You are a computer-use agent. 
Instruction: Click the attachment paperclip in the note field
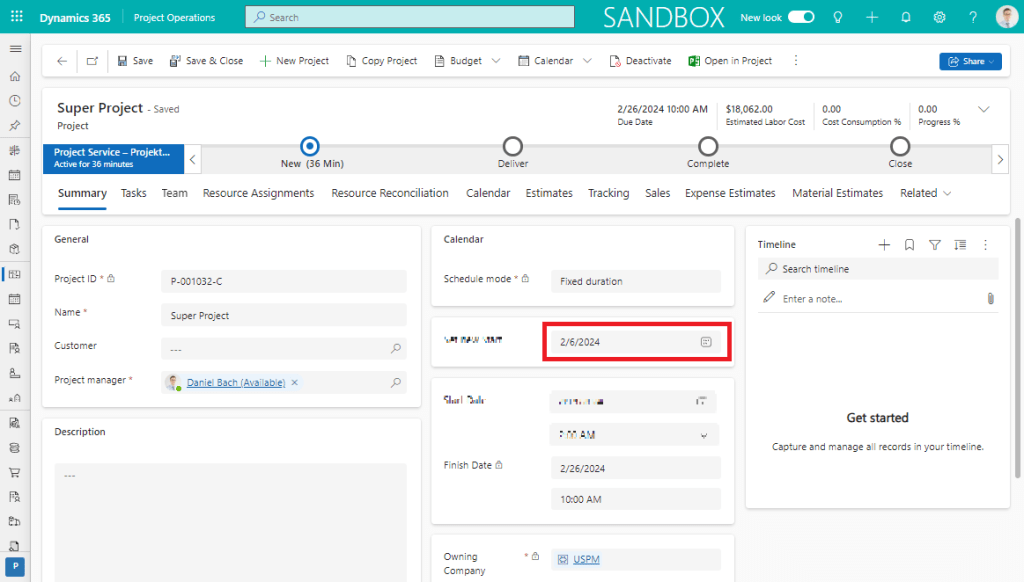click(x=990, y=298)
